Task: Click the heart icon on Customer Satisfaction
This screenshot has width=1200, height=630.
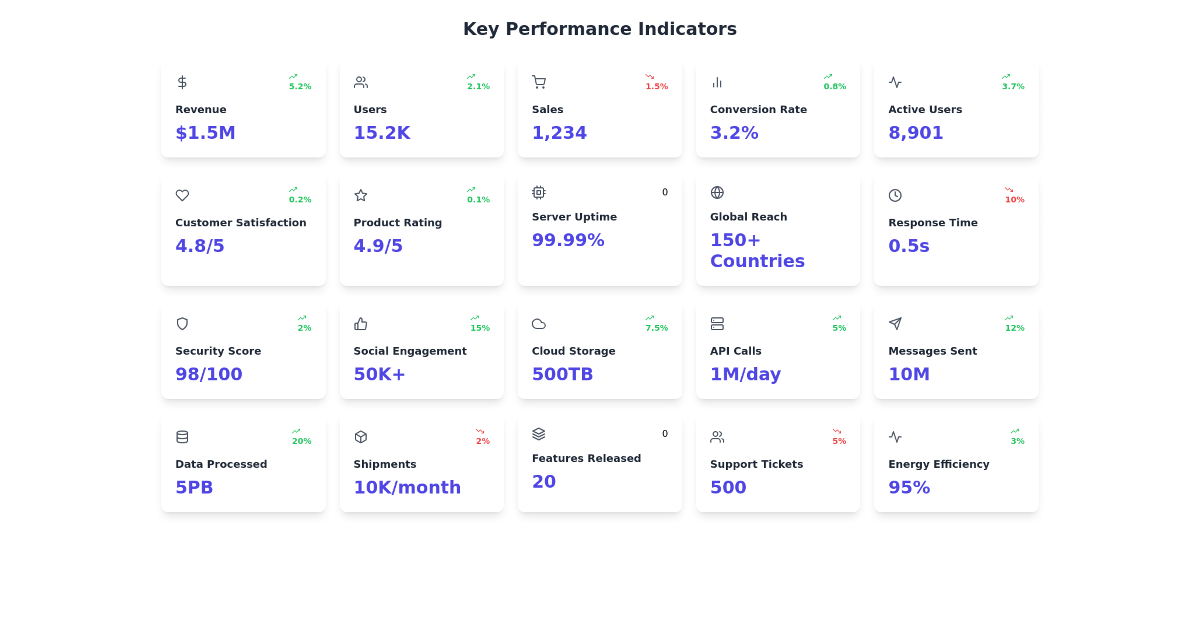Action: click(182, 195)
